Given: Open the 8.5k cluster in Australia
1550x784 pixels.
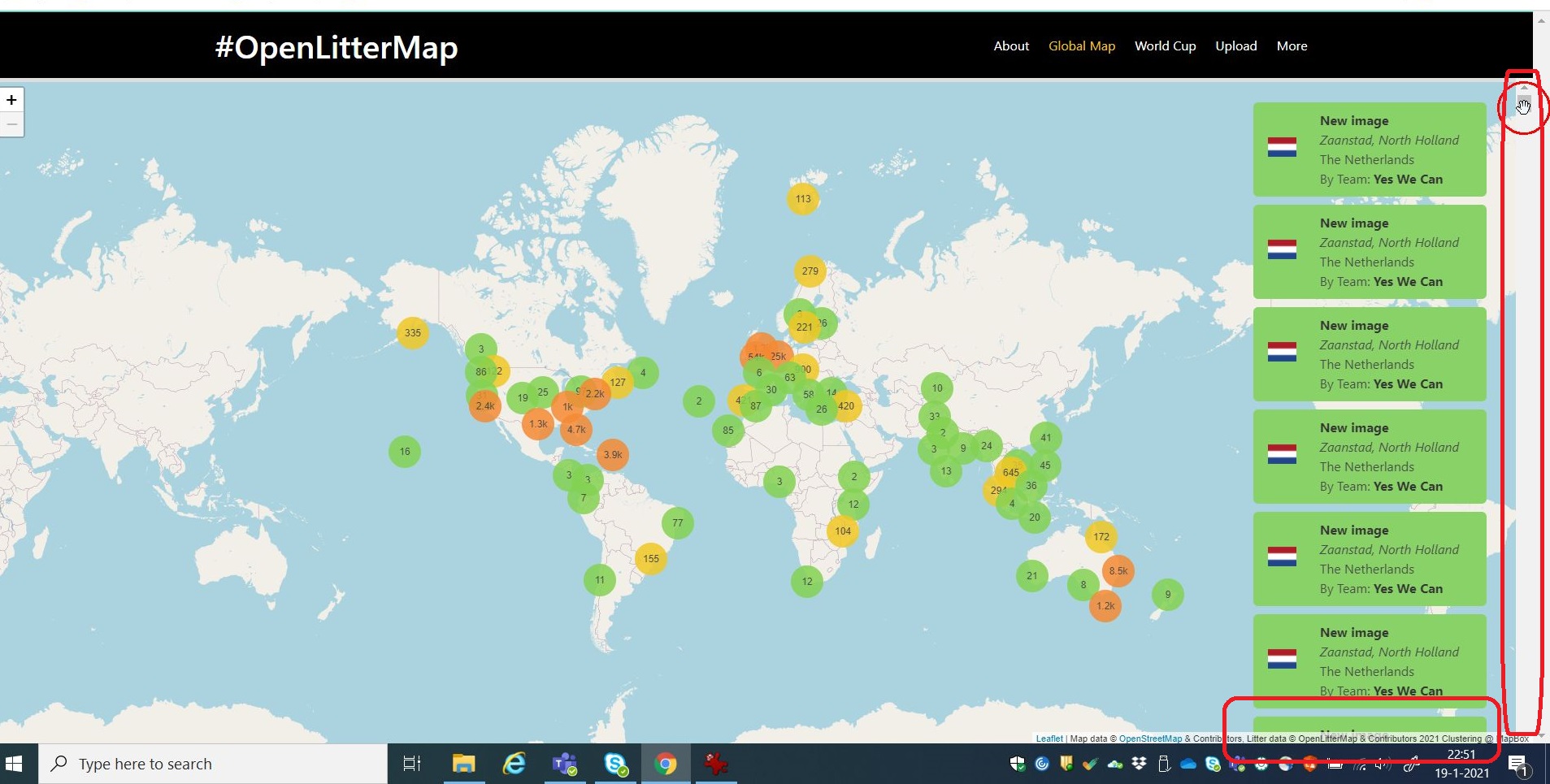Looking at the screenshot, I should pos(1118,571).
